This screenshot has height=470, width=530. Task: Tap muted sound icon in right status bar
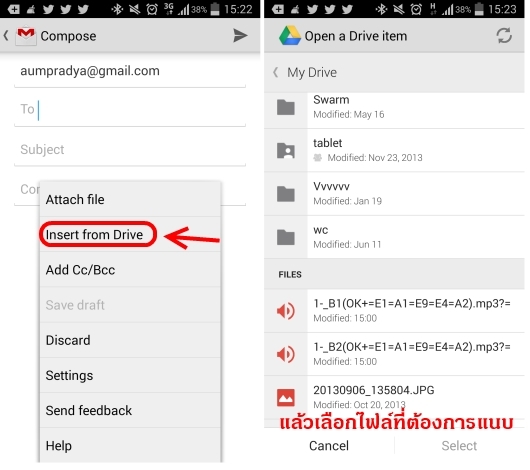click(399, 9)
